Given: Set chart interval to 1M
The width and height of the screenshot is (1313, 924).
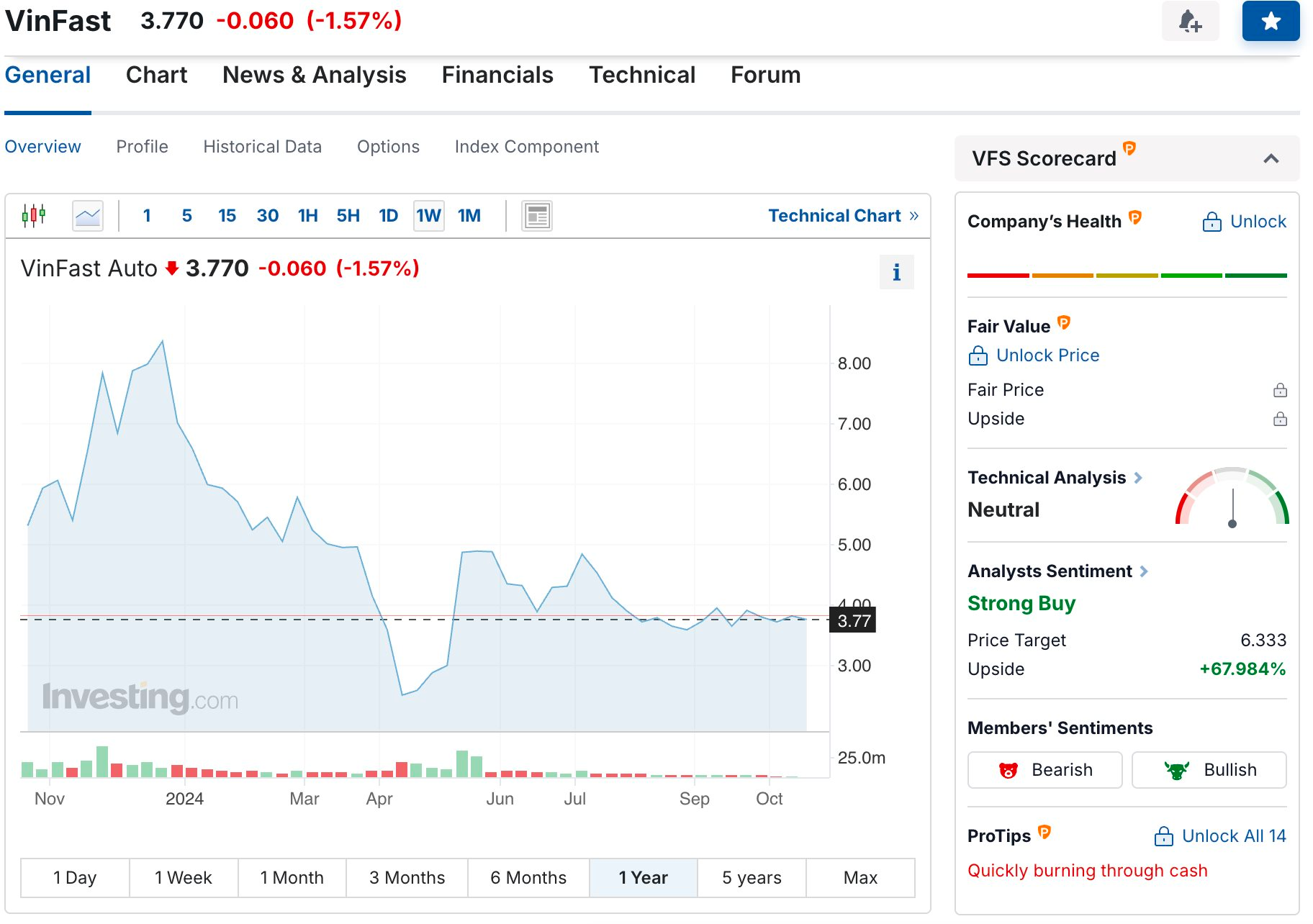Looking at the screenshot, I should tap(469, 216).
